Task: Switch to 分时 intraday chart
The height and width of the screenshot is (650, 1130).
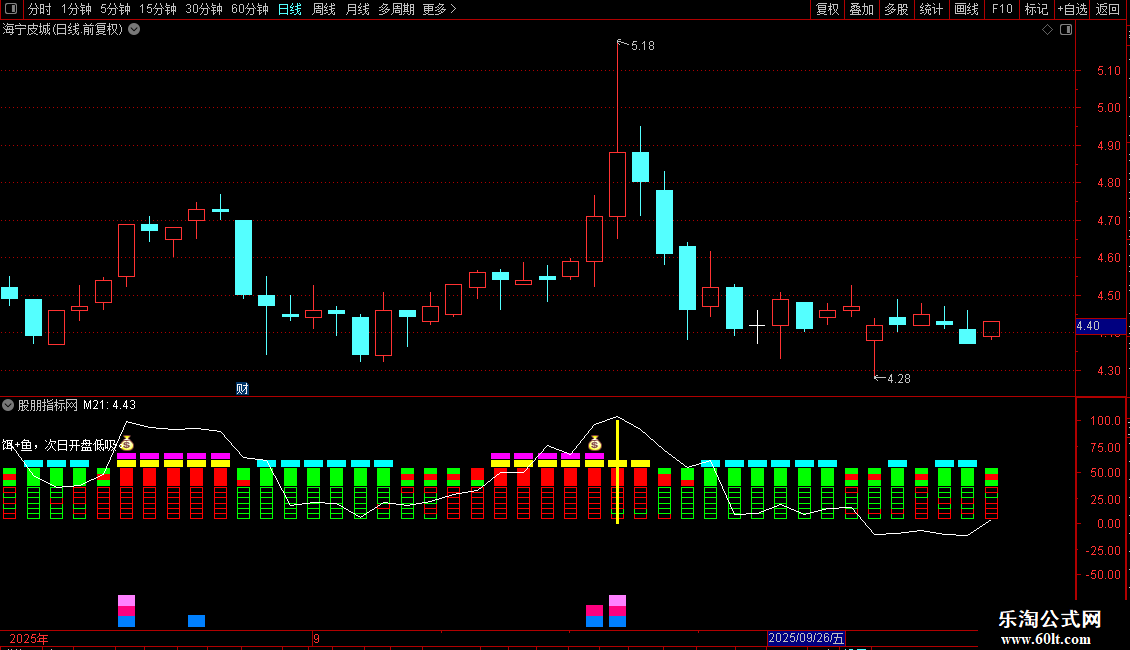Action: point(40,9)
